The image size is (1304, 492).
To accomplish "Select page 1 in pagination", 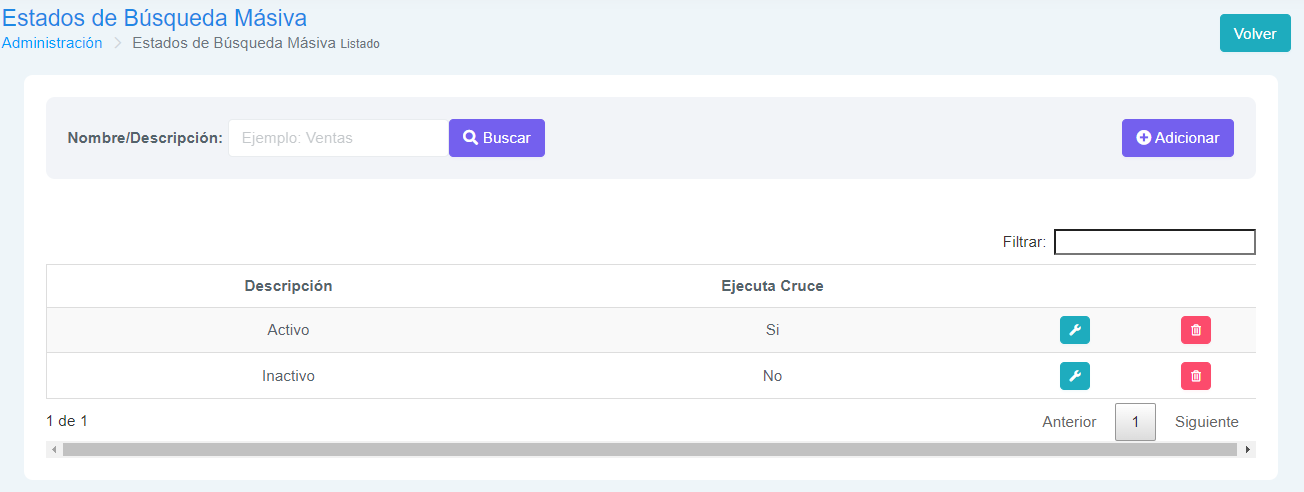I will 1135,422.
